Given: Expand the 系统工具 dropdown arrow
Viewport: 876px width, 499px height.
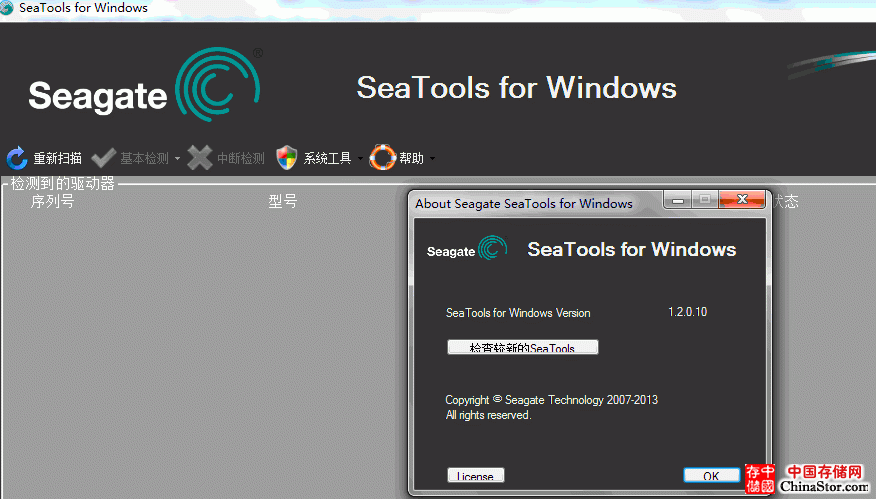Looking at the screenshot, I should coord(360,159).
